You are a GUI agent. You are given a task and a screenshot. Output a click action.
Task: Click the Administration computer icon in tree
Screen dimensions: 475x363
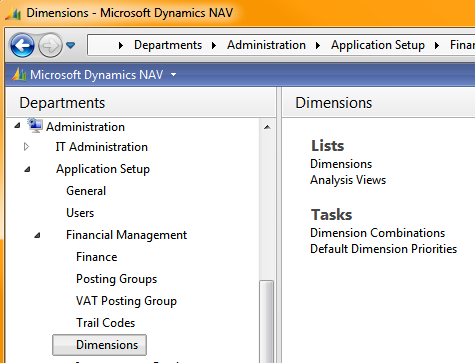(35, 126)
